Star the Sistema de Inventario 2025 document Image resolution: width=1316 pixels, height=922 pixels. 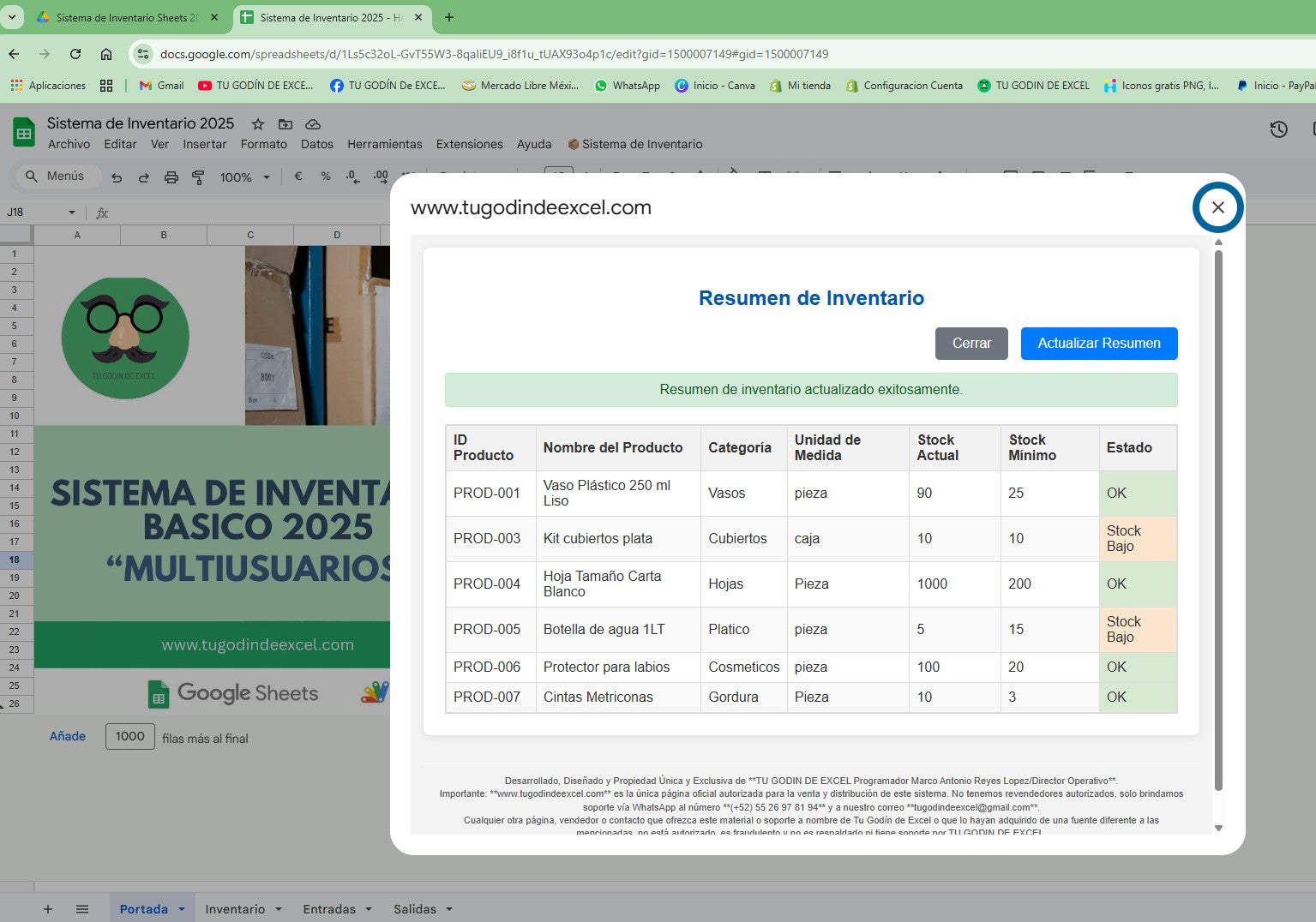pos(257,124)
